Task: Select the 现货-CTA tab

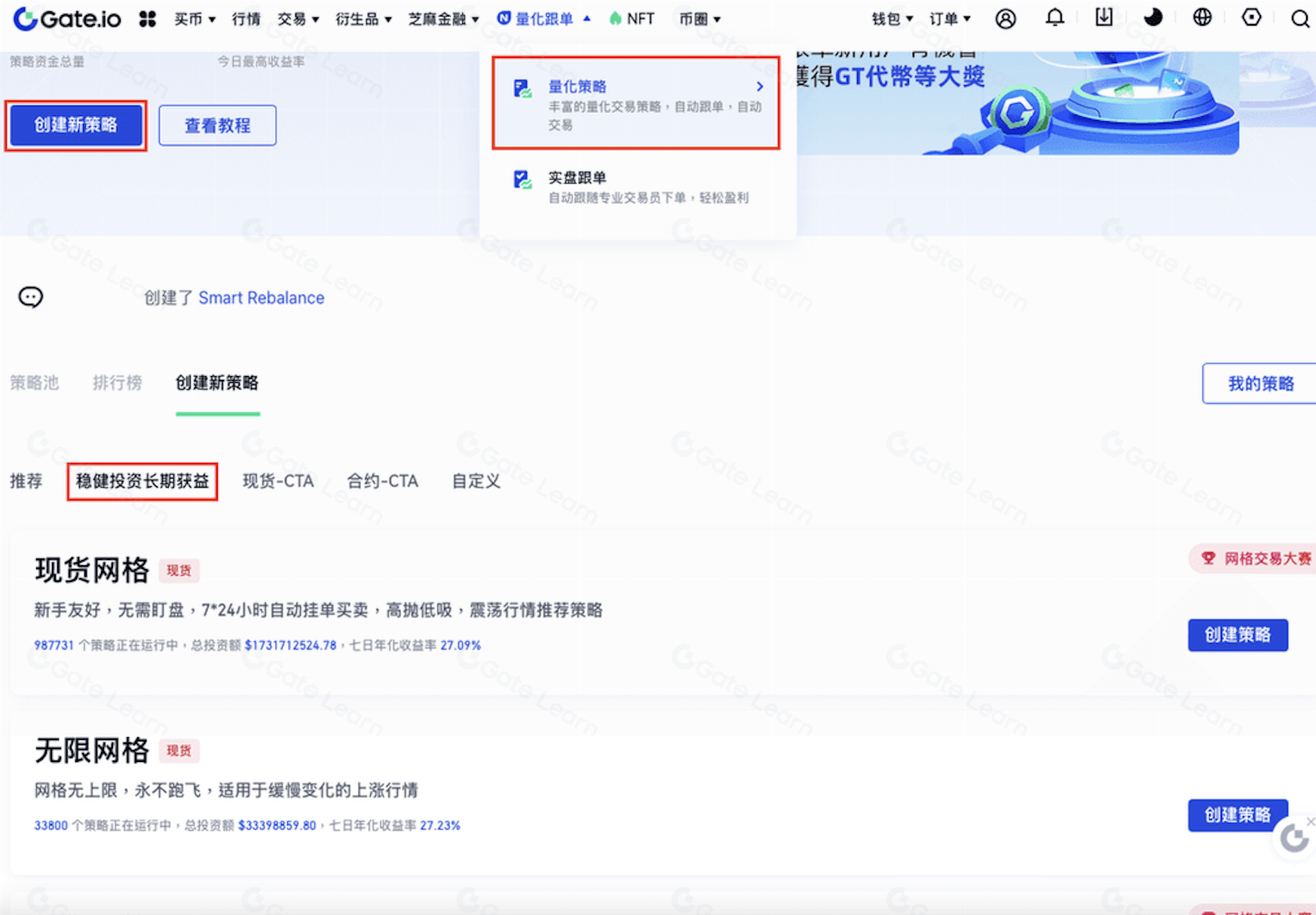Action: 278,481
